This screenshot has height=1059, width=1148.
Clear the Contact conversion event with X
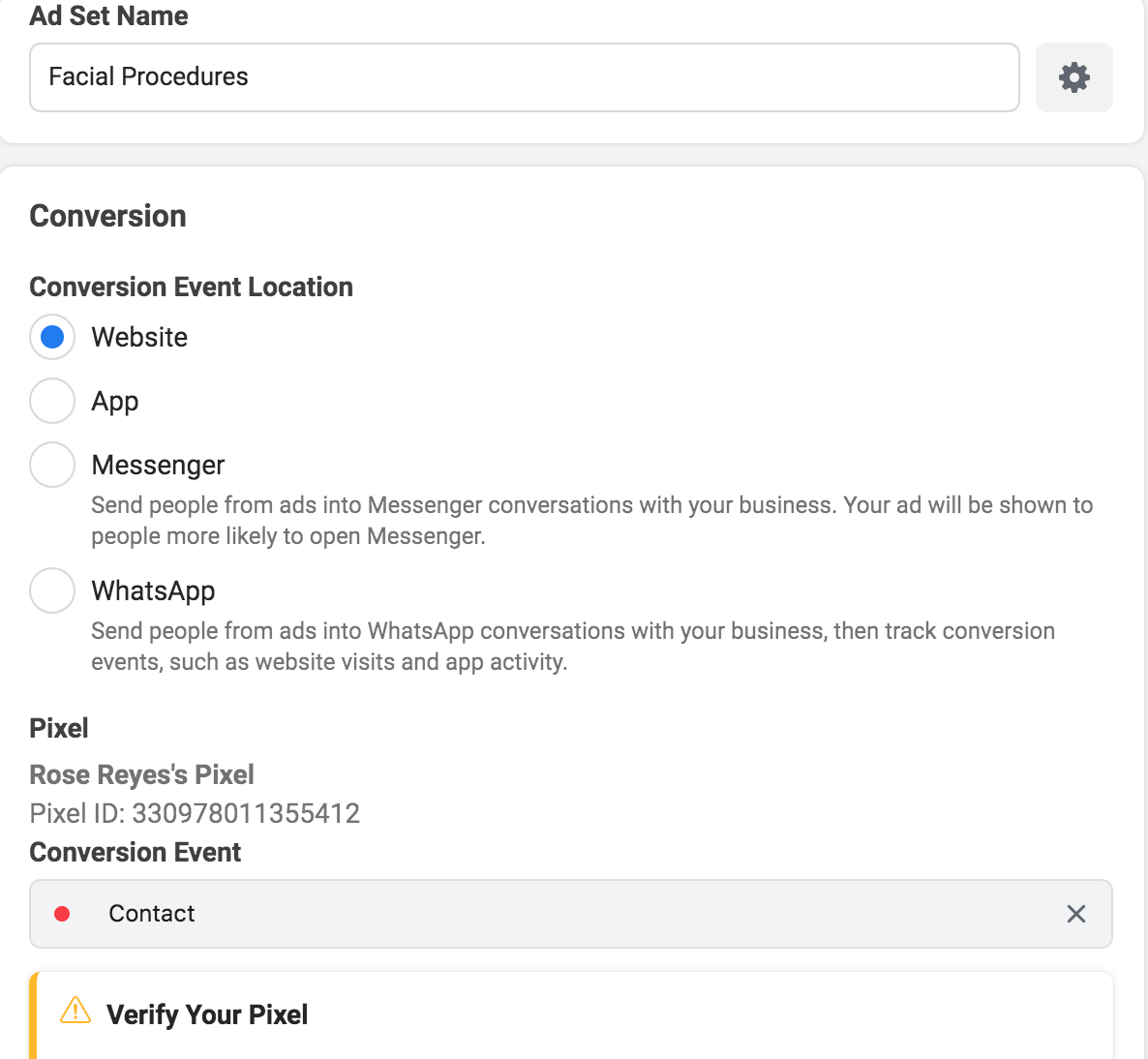[1075, 914]
